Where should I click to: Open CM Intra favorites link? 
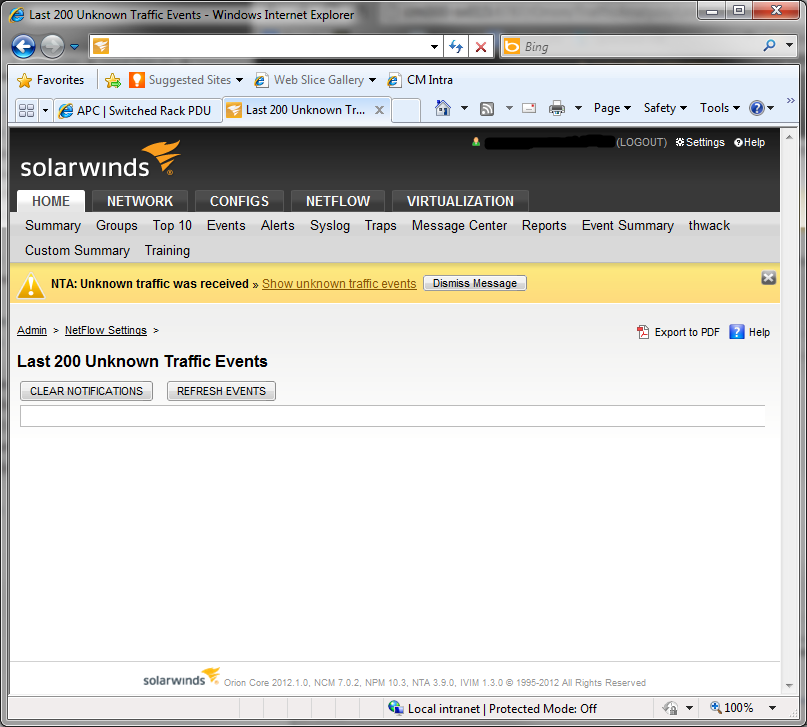(x=420, y=80)
